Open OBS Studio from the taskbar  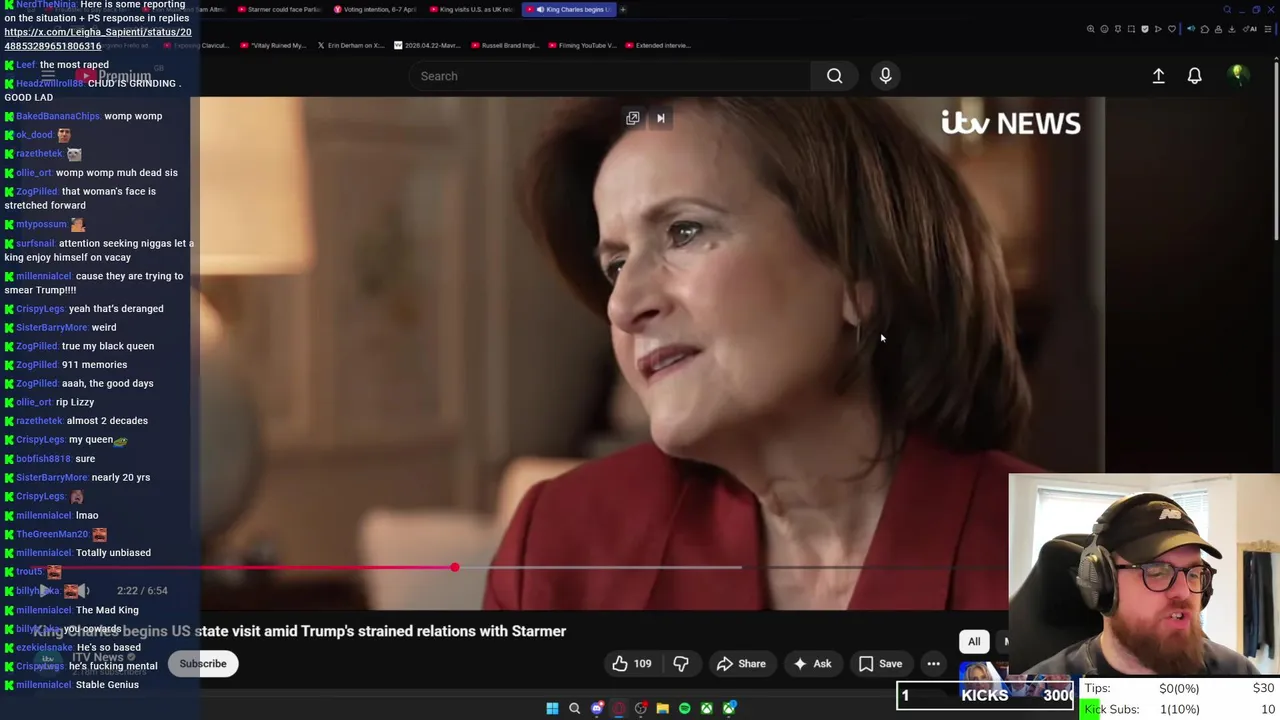[x=641, y=708]
